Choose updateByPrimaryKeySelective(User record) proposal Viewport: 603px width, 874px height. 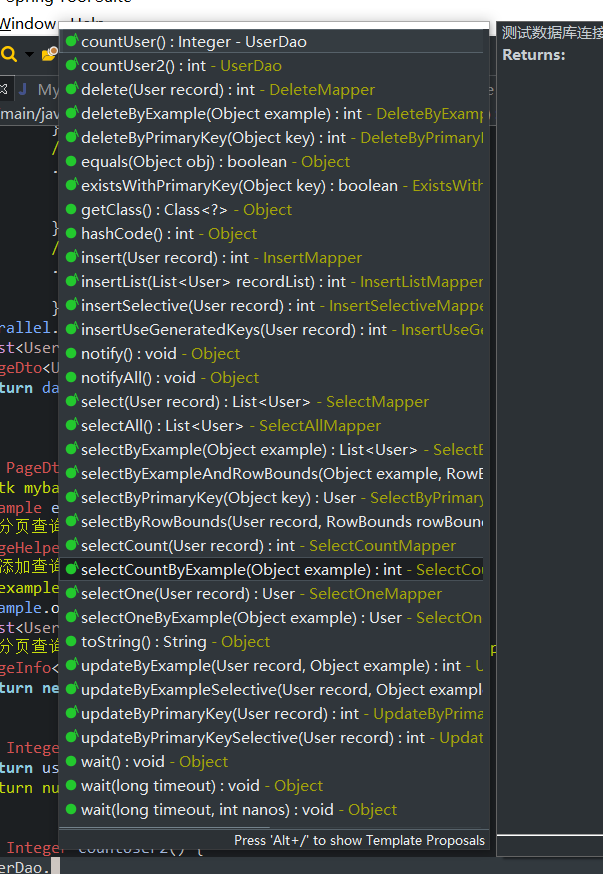pyautogui.click(x=271, y=737)
